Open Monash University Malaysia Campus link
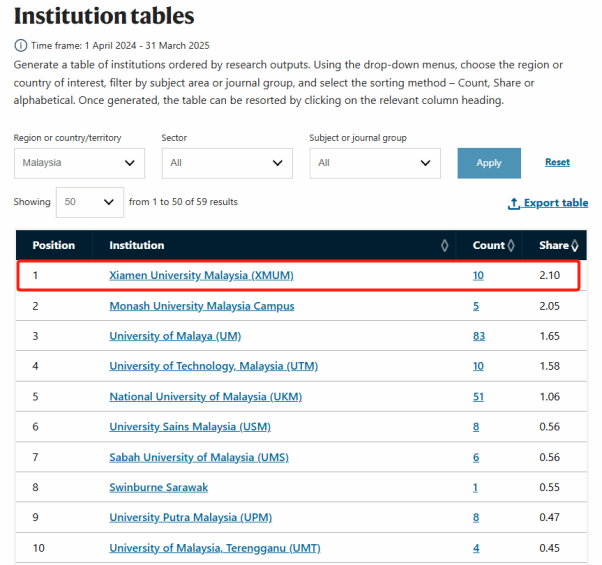Image resolution: width=602 pixels, height=565 pixels. click(x=201, y=306)
